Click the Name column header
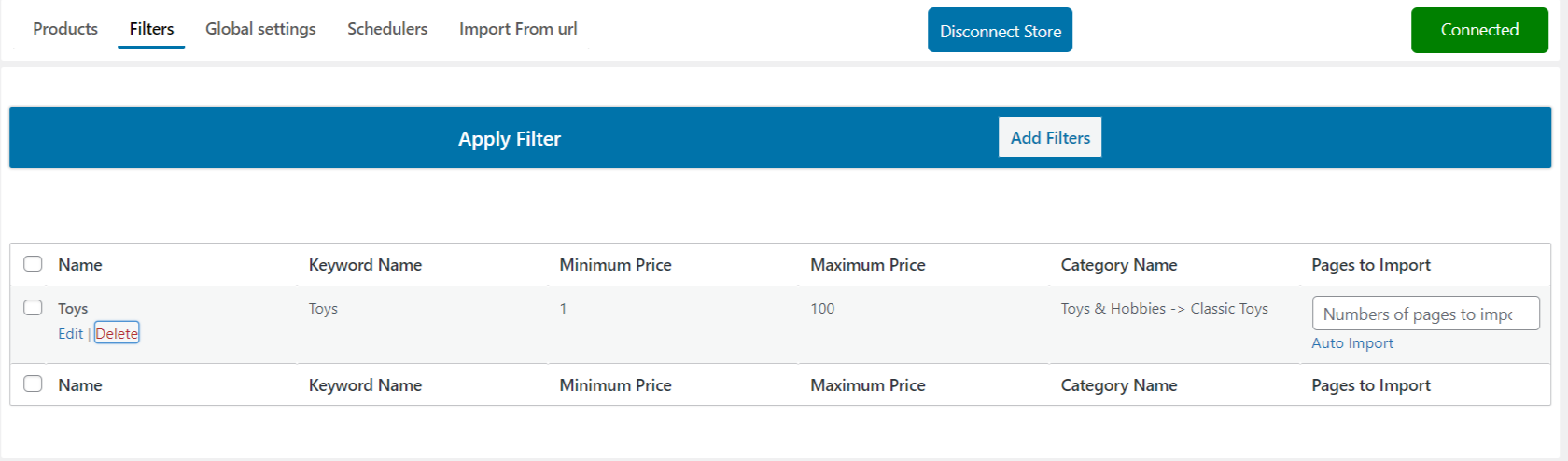1568x461 pixels. pos(80,265)
